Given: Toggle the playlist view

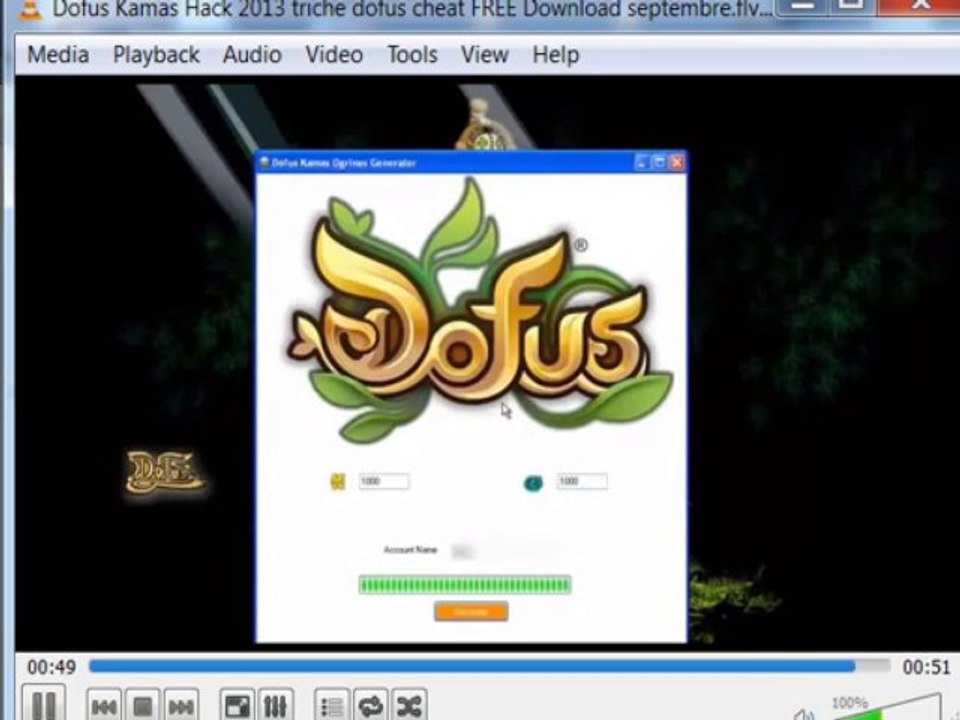Looking at the screenshot, I should (332, 706).
